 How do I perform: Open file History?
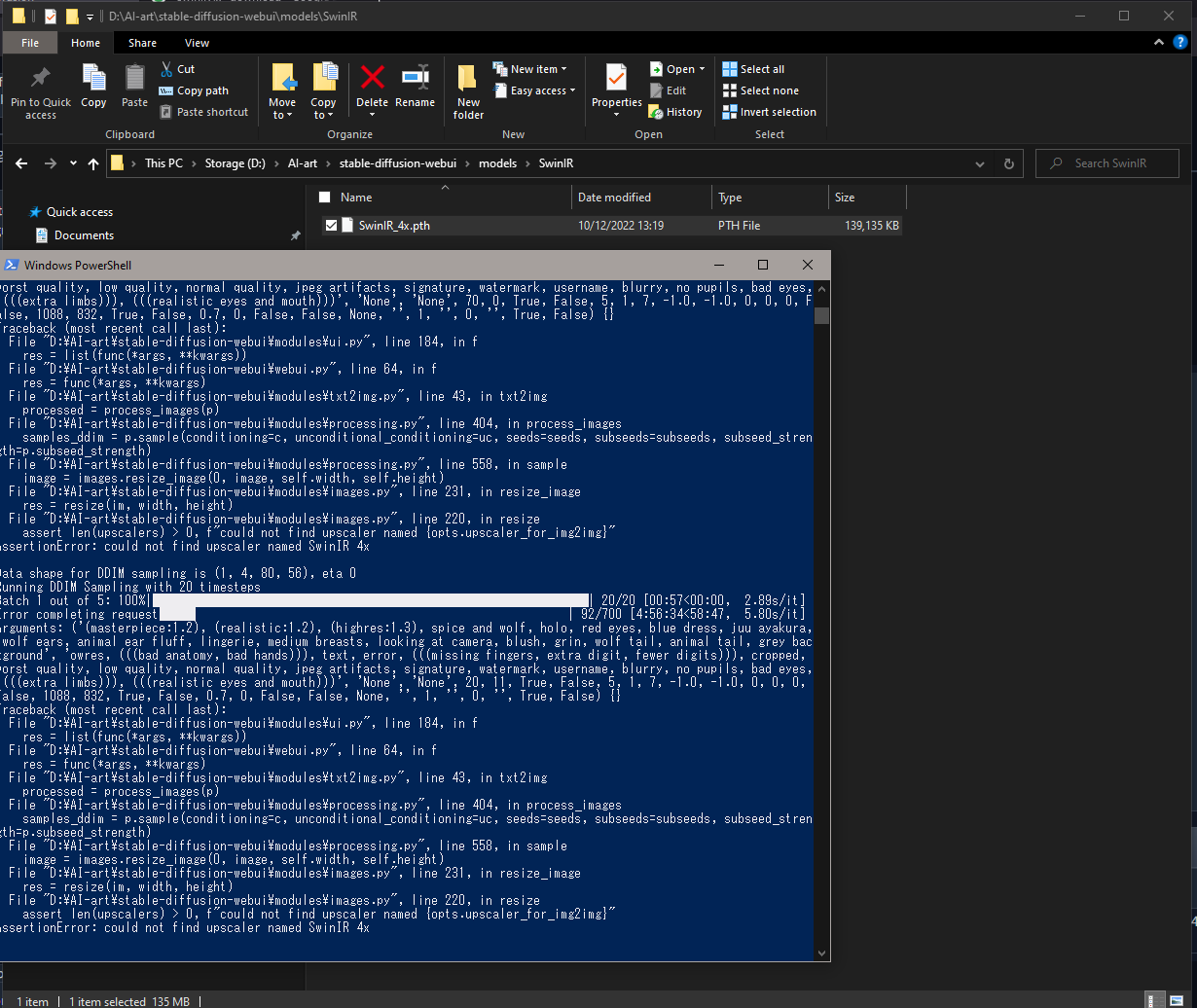coord(674,112)
